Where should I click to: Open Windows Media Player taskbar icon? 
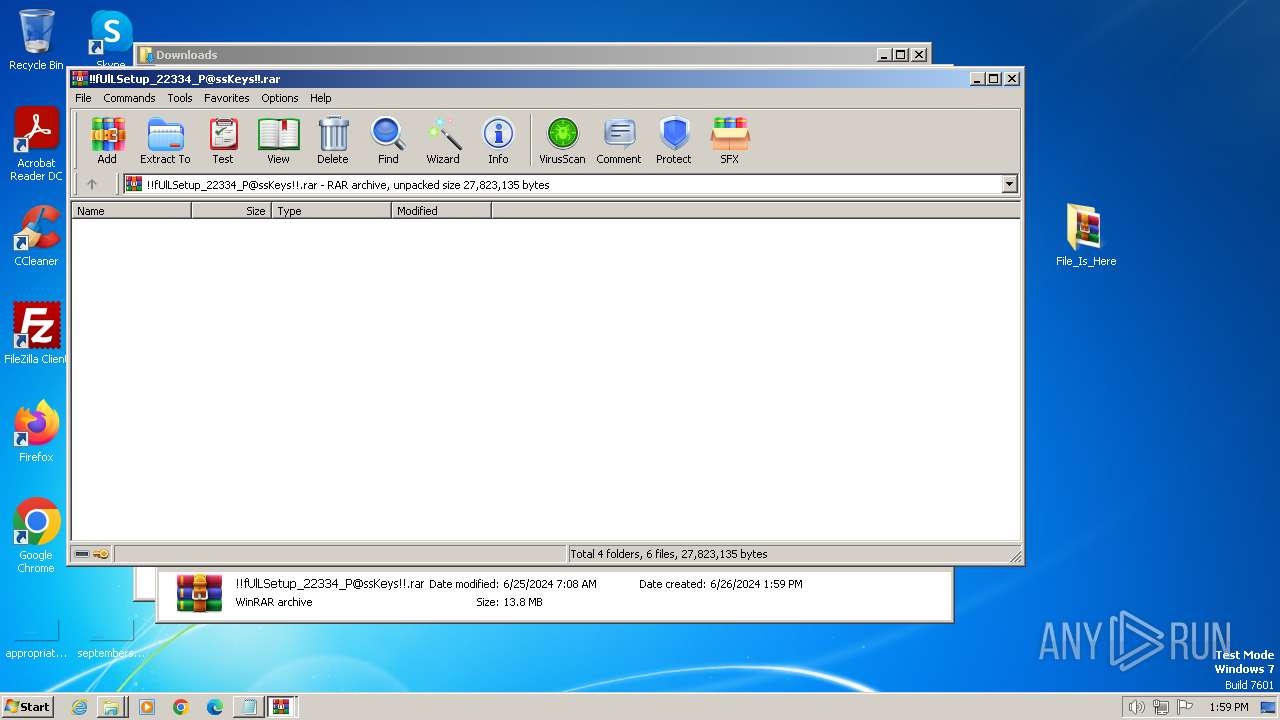(146, 707)
